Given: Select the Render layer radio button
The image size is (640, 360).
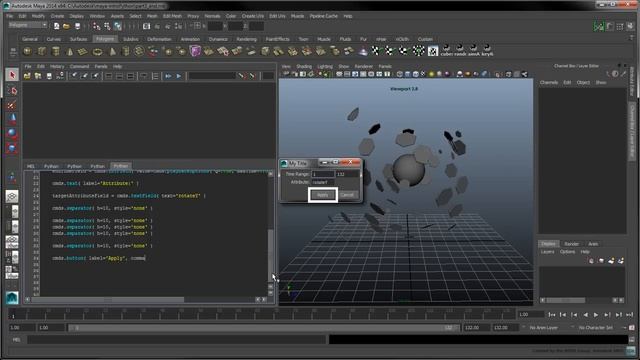Looking at the screenshot, I should click(571, 244).
